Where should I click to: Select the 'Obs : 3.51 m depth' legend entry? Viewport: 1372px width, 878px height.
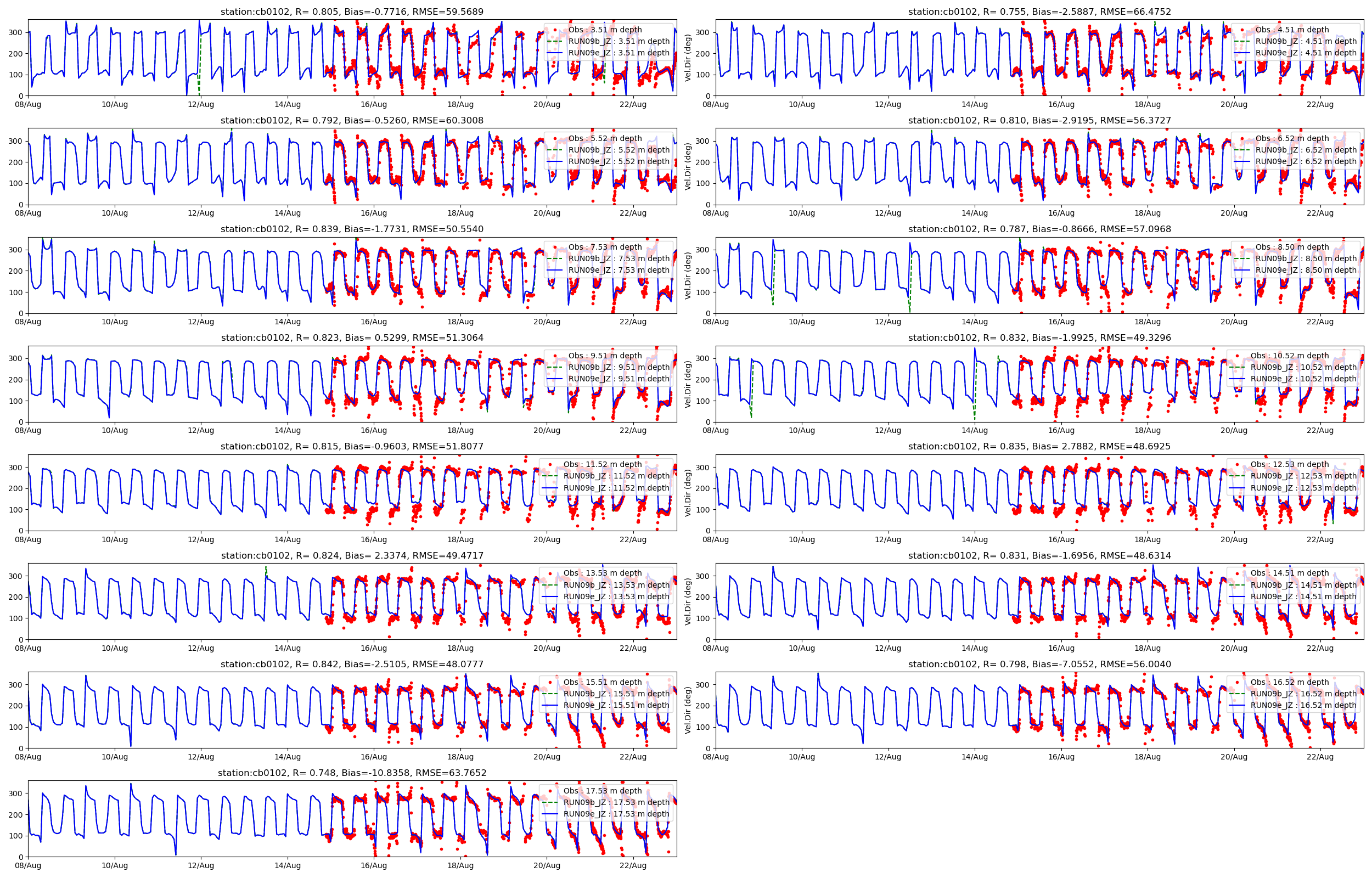604,30
